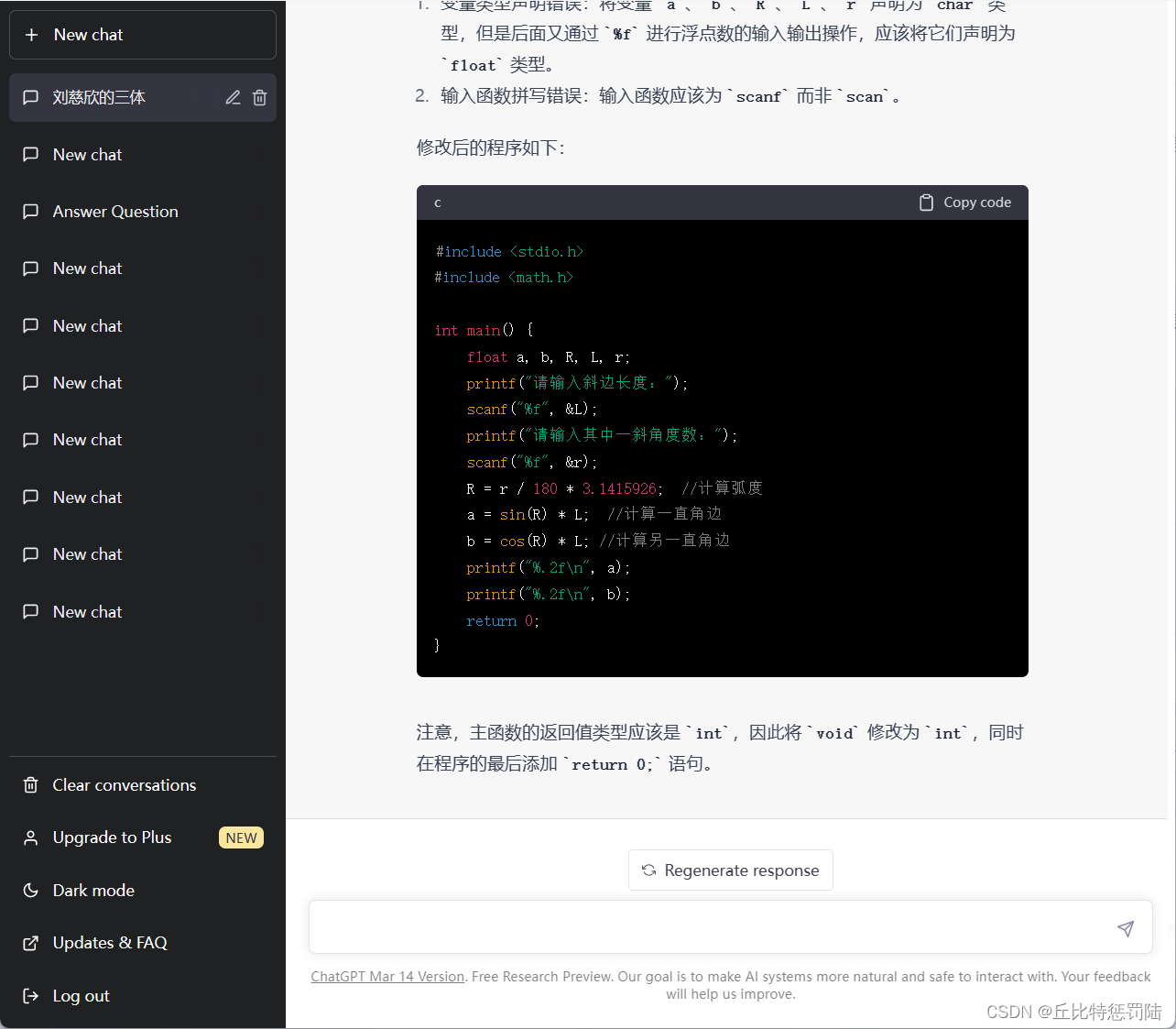Open the ChatGPT Mar 14 Version link
Screen dimensions: 1176x1029
pyautogui.click(x=387, y=977)
